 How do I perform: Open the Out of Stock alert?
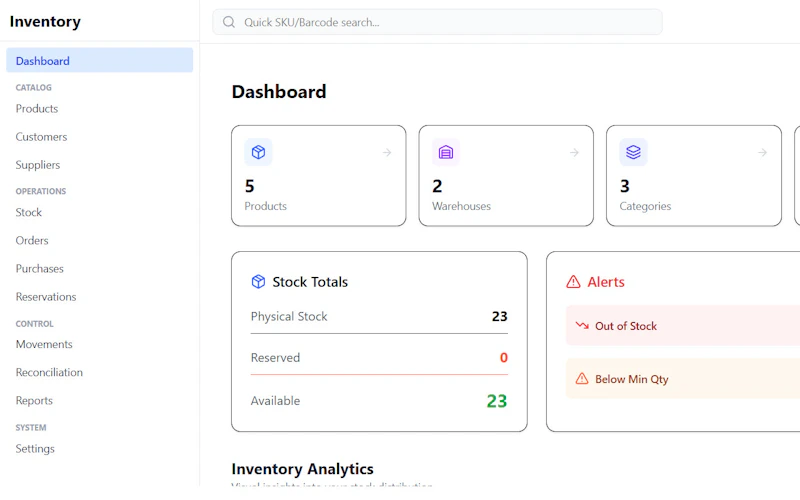click(683, 325)
